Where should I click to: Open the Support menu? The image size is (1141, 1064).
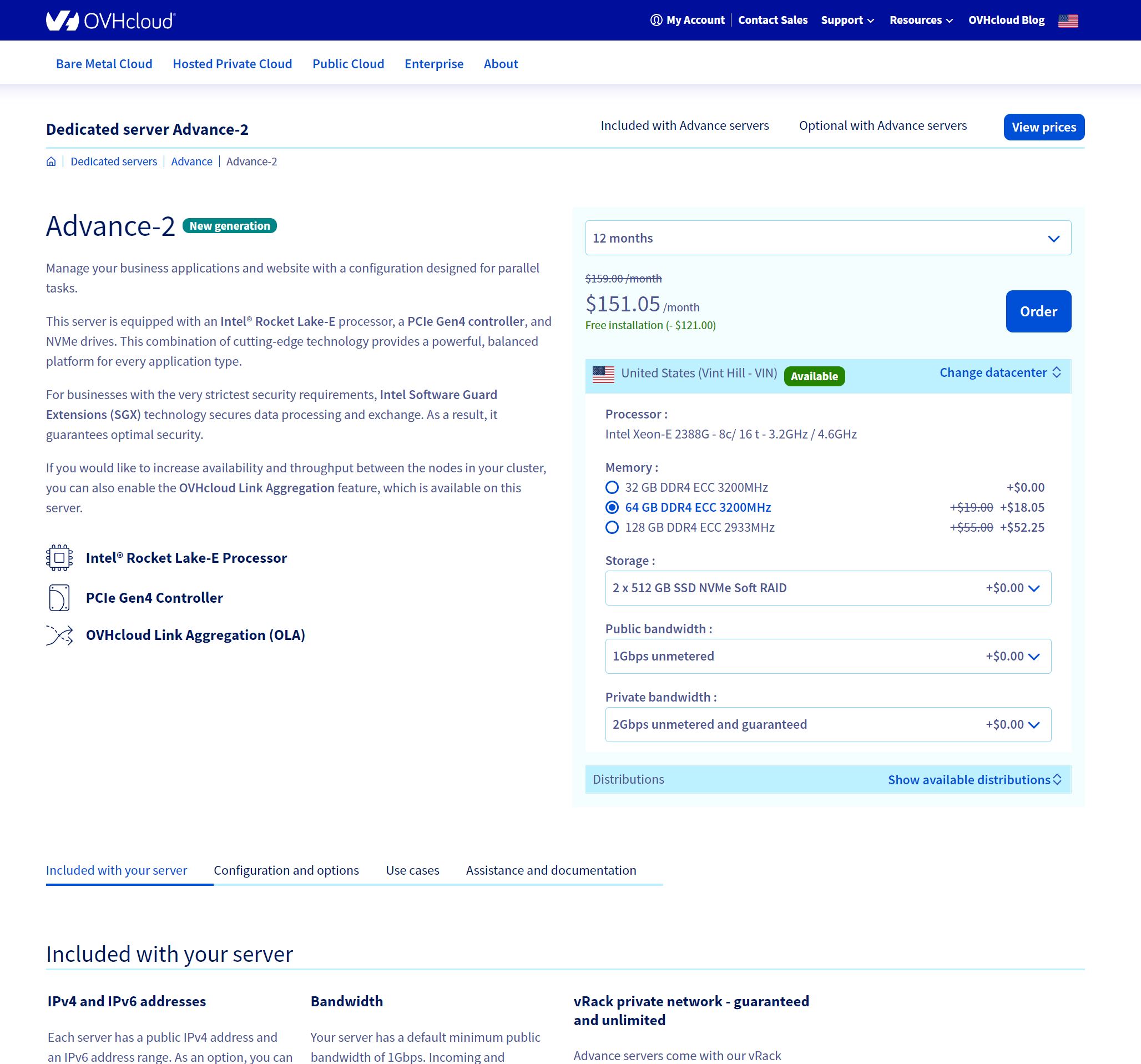coord(847,20)
